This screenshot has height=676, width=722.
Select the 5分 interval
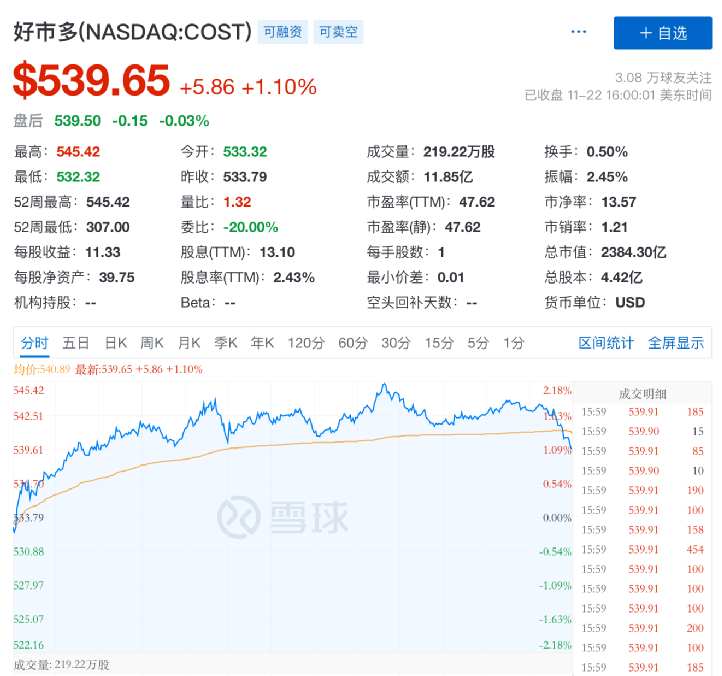pyautogui.click(x=478, y=343)
